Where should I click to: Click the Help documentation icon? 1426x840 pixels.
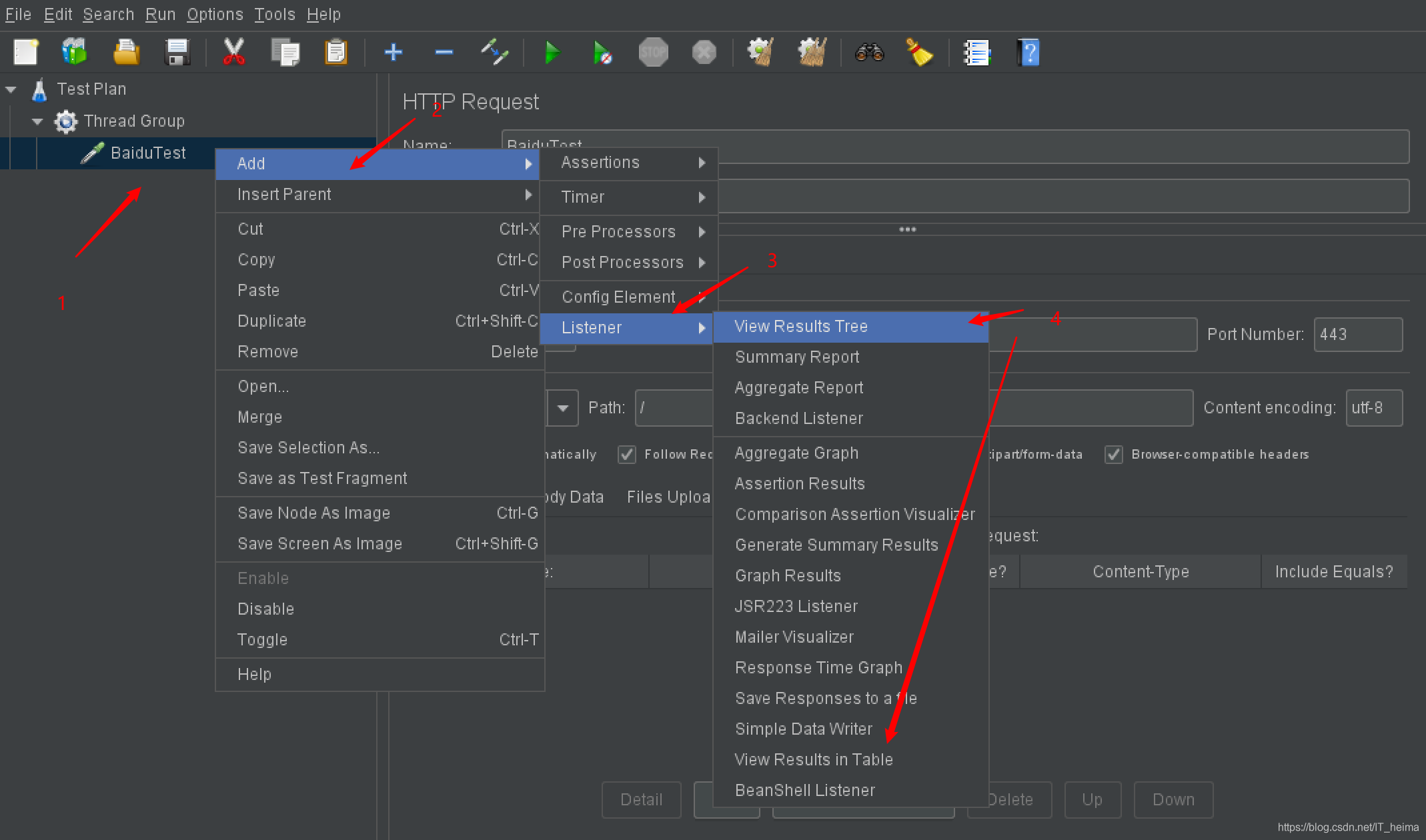1028,53
